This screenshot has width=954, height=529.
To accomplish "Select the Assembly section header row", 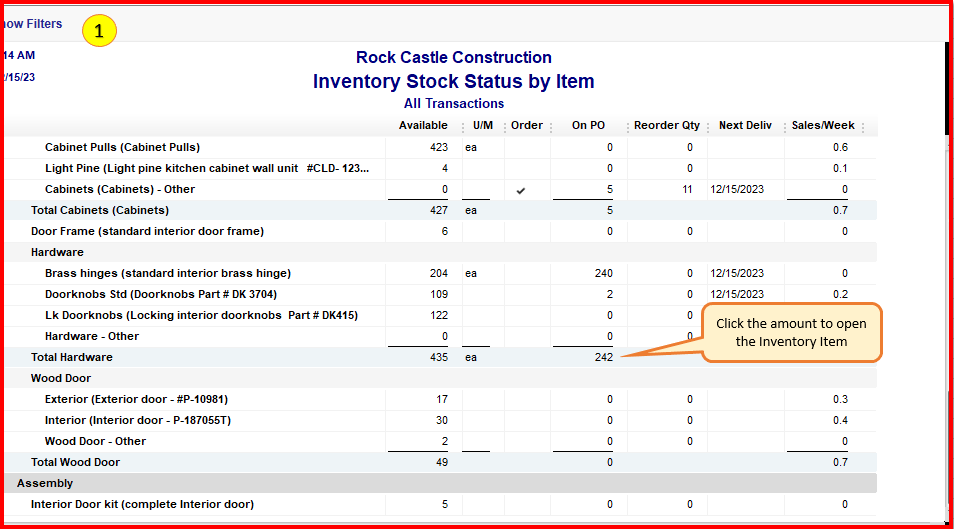I will pos(440,483).
